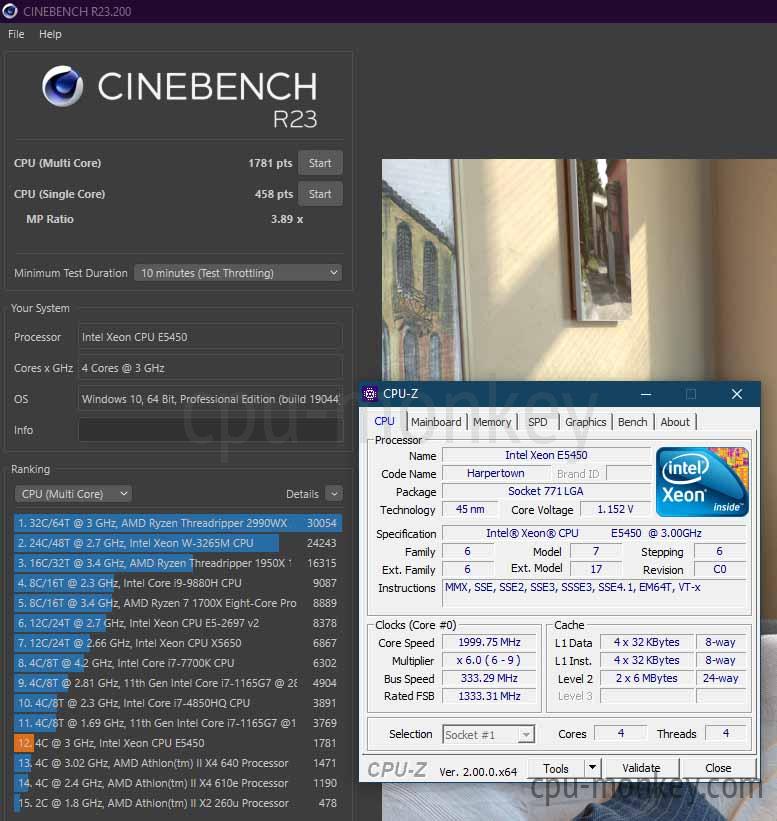Click the Validate button in CPU-Z
Viewport: 777px width, 821px height.
[x=641, y=768]
